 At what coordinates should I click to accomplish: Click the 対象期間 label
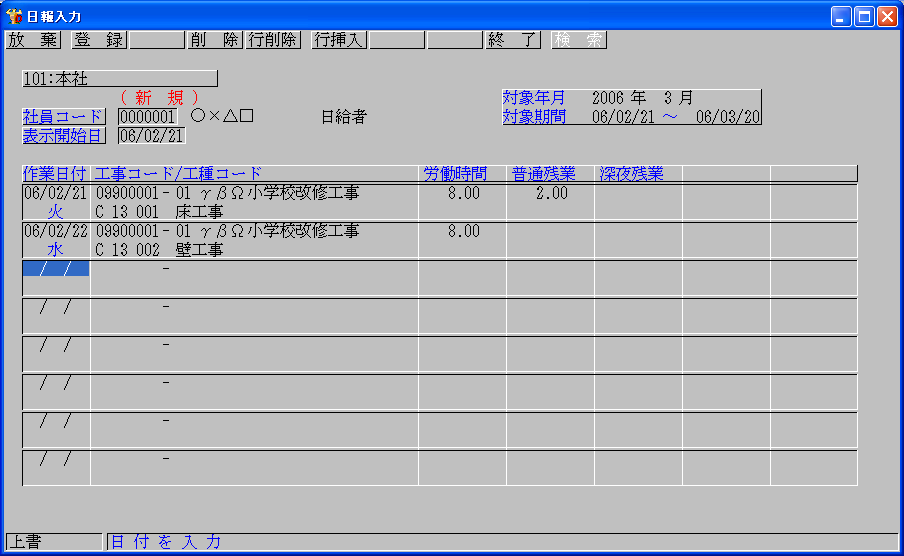tap(534, 117)
